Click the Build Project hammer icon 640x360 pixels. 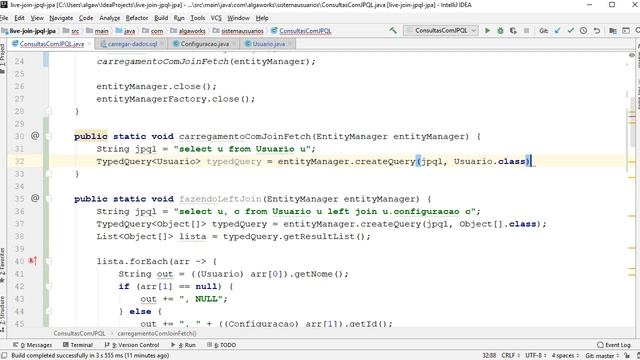tap(393, 31)
